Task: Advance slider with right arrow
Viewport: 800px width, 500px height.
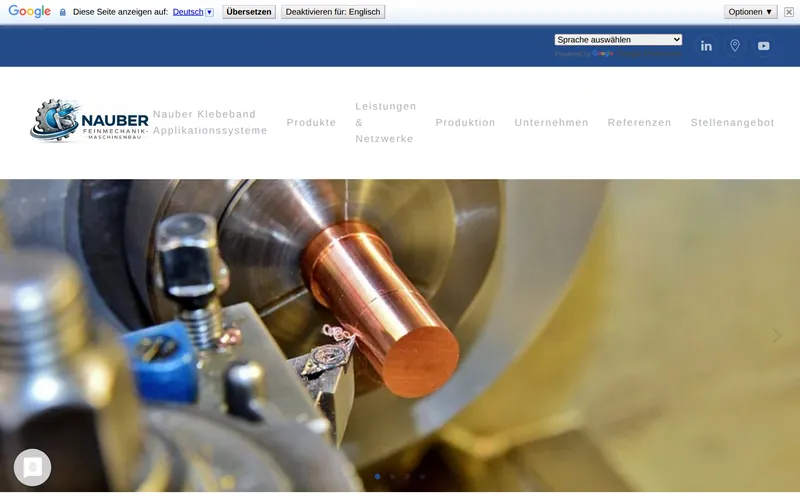Action: click(x=777, y=335)
